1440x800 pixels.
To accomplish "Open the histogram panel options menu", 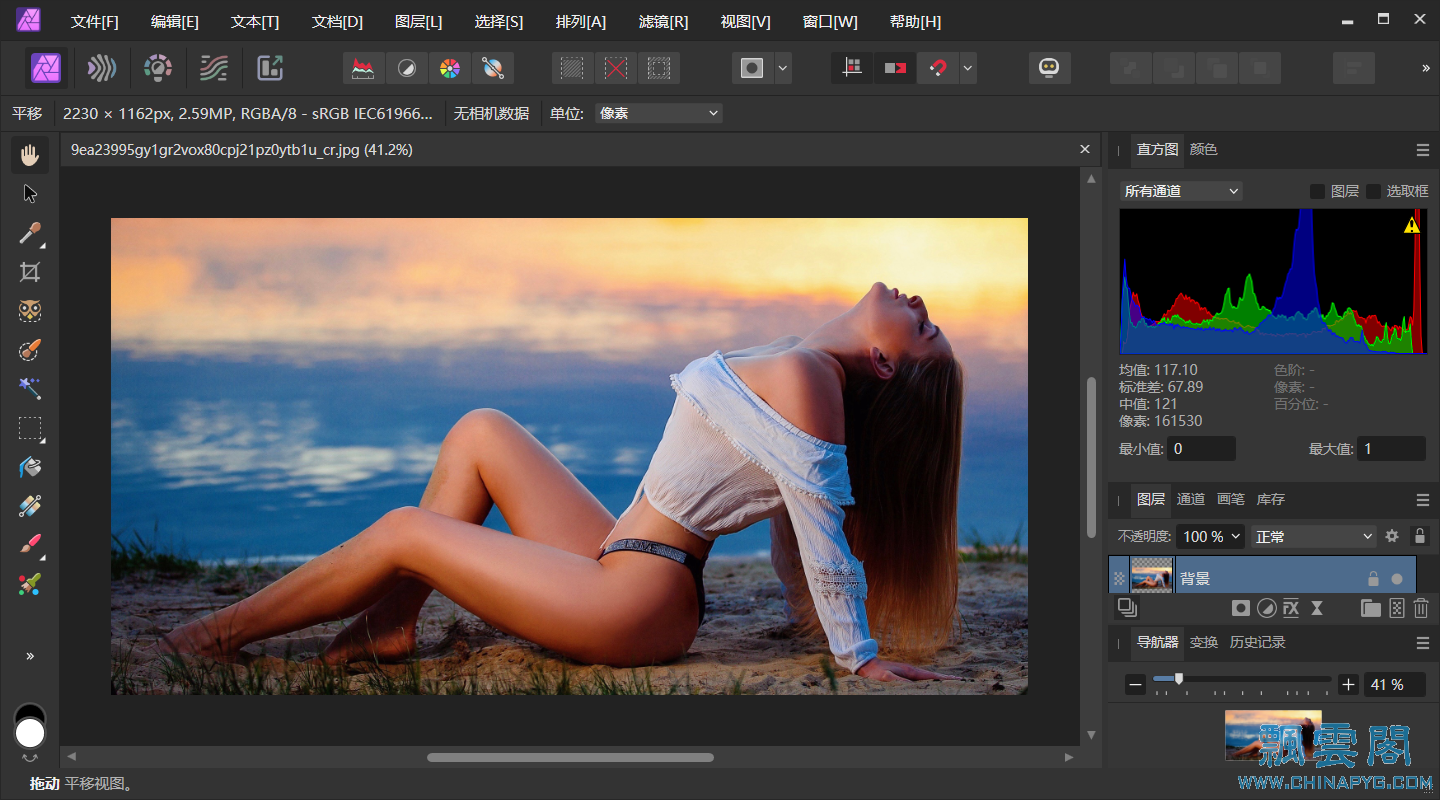I will [1422, 150].
